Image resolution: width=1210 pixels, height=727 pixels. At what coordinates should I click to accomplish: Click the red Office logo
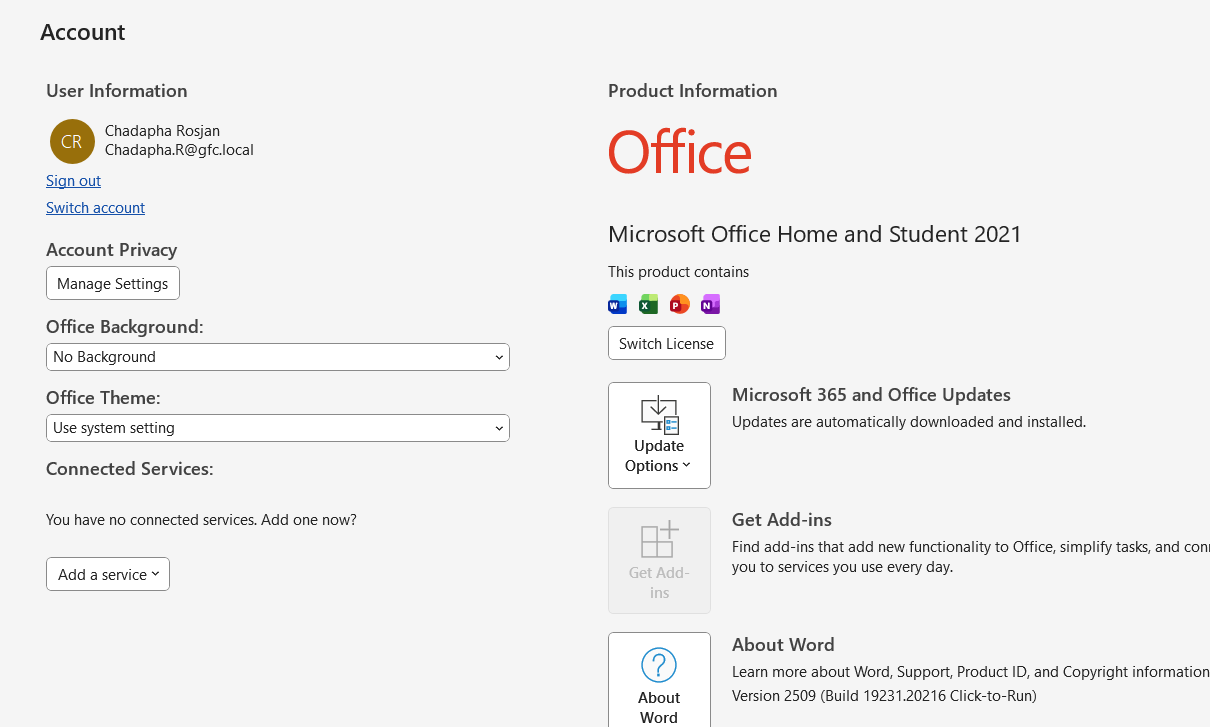pyautogui.click(x=679, y=153)
